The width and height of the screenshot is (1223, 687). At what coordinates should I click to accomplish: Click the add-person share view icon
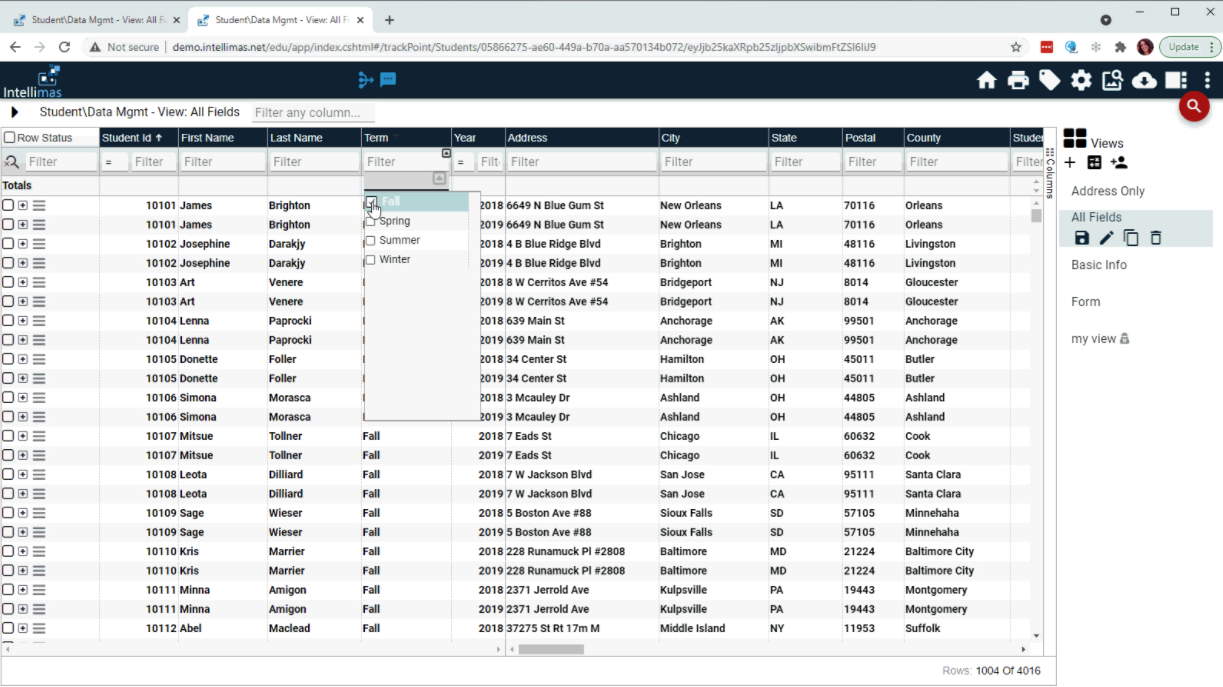tap(1119, 162)
